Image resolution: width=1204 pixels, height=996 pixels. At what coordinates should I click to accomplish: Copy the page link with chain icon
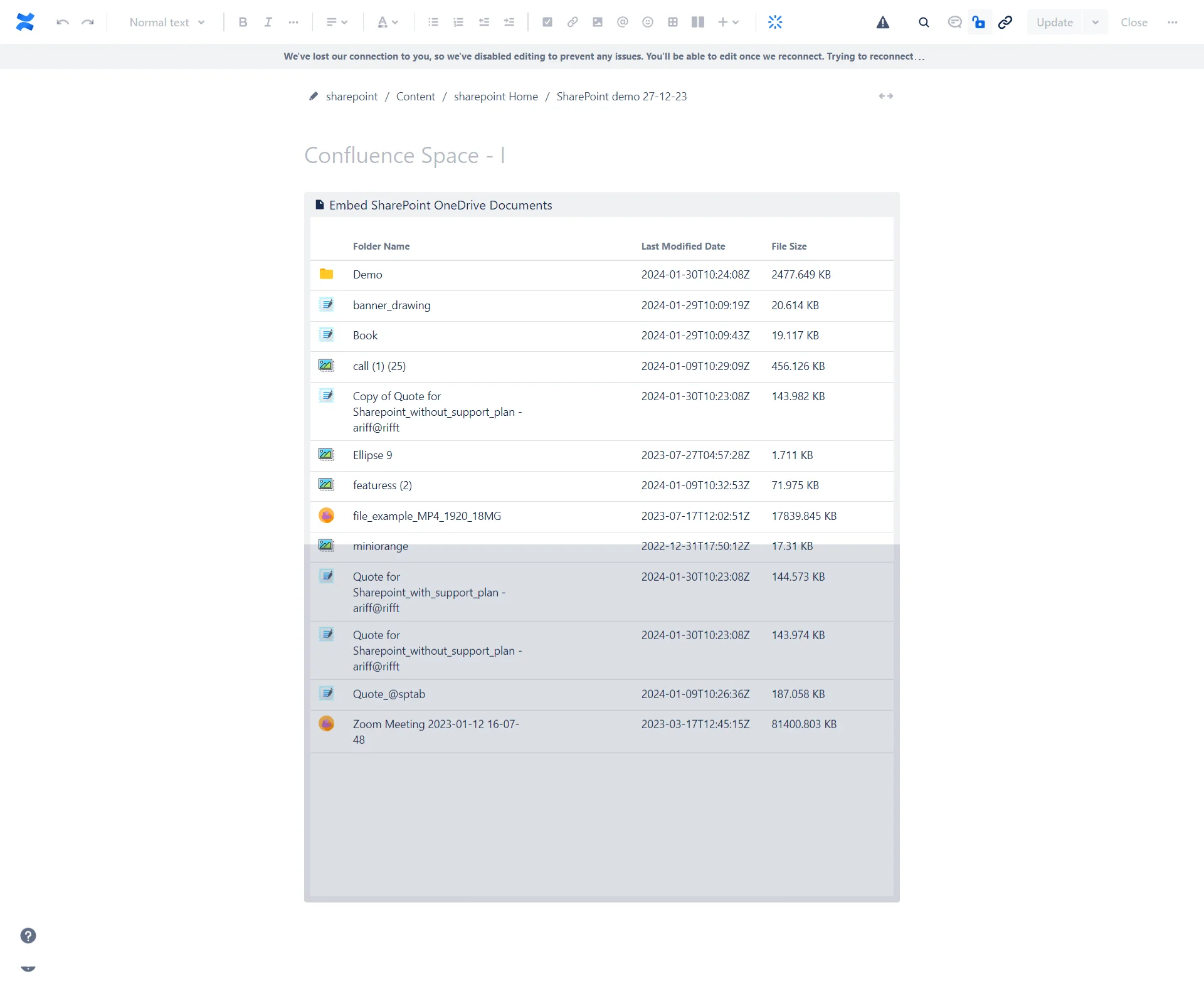point(1005,23)
